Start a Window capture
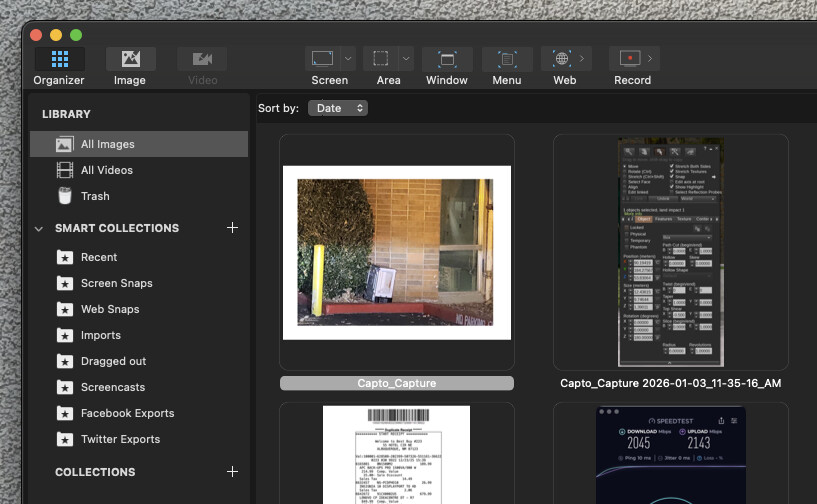 (x=447, y=59)
